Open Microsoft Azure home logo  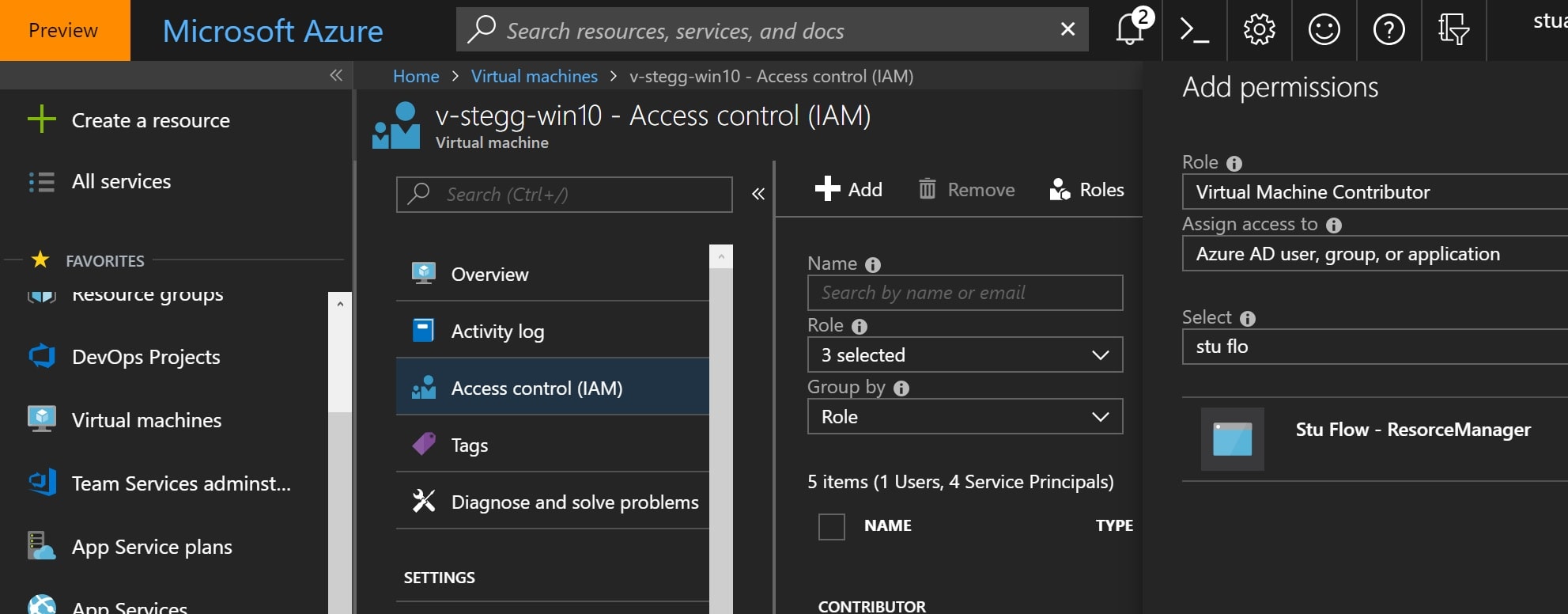tap(273, 31)
